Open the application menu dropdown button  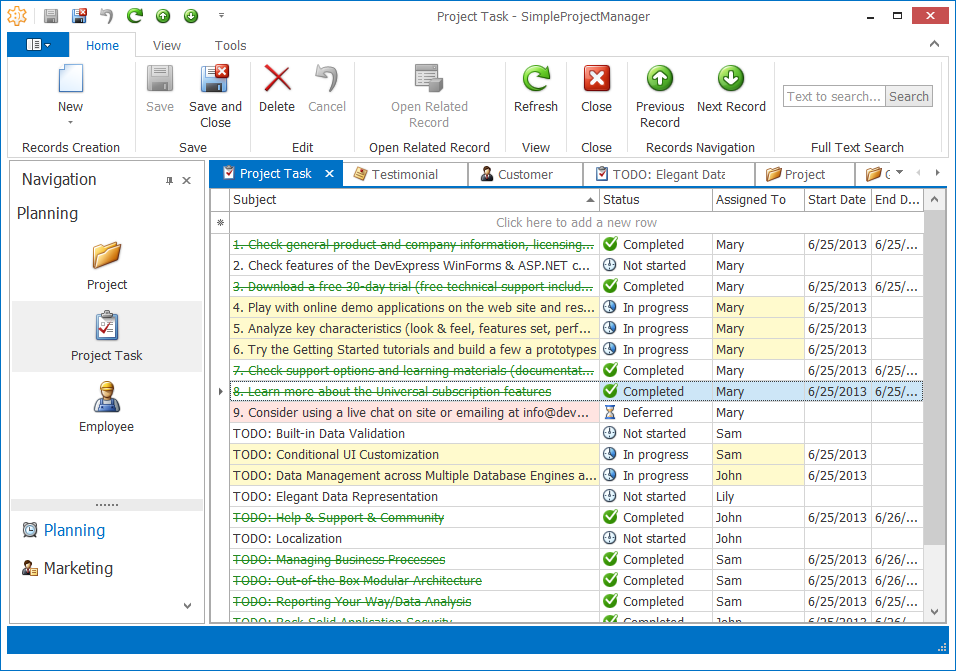[x=38, y=45]
